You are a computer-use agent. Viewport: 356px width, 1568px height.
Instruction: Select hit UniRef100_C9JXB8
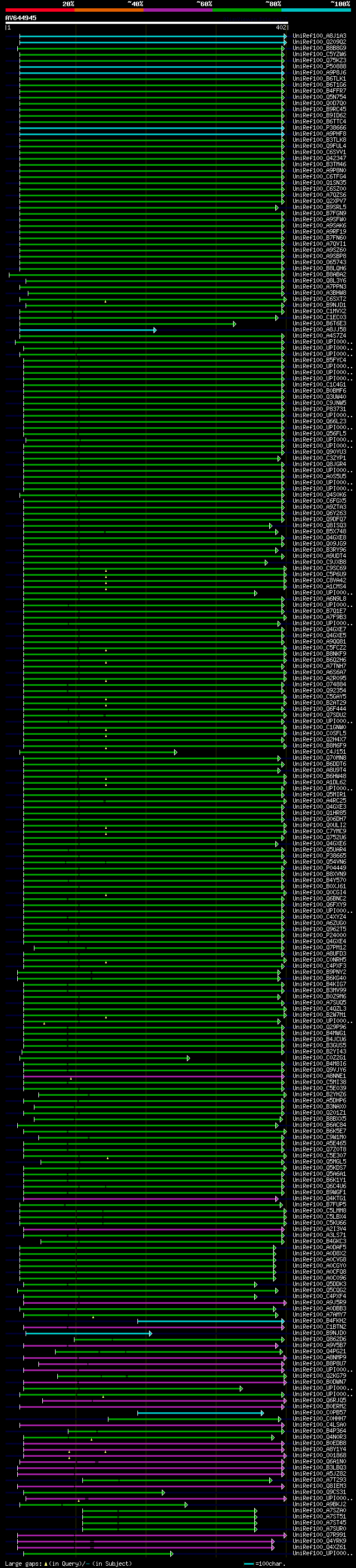pyautogui.click(x=319, y=562)
